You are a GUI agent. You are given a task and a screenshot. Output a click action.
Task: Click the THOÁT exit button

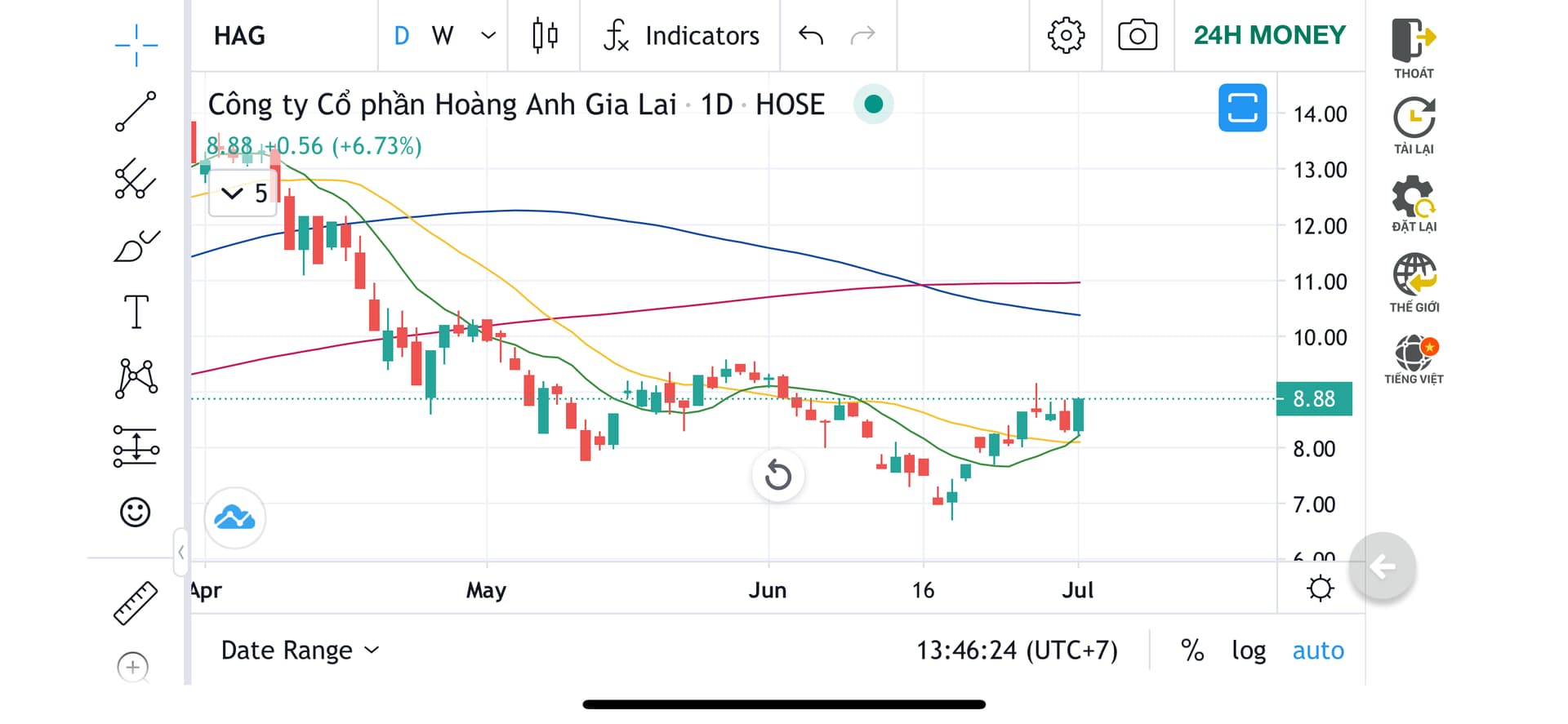click(1414, 48)
